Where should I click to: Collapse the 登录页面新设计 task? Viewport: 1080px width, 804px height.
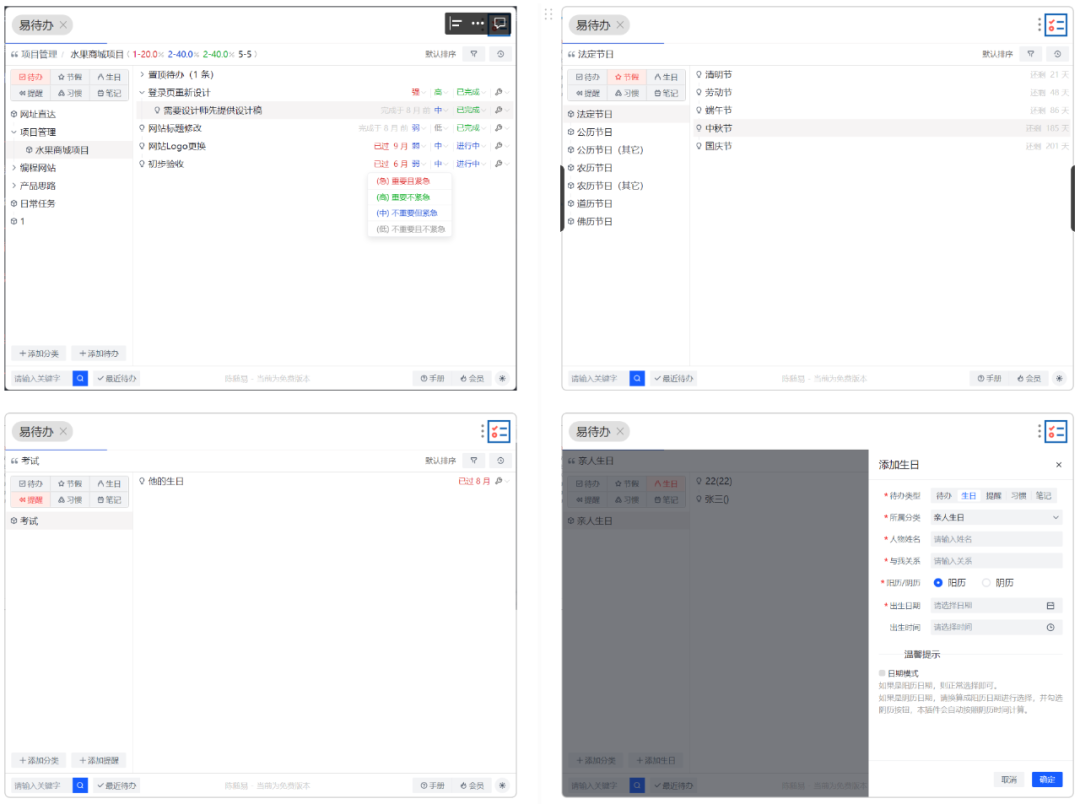[142, 92]
